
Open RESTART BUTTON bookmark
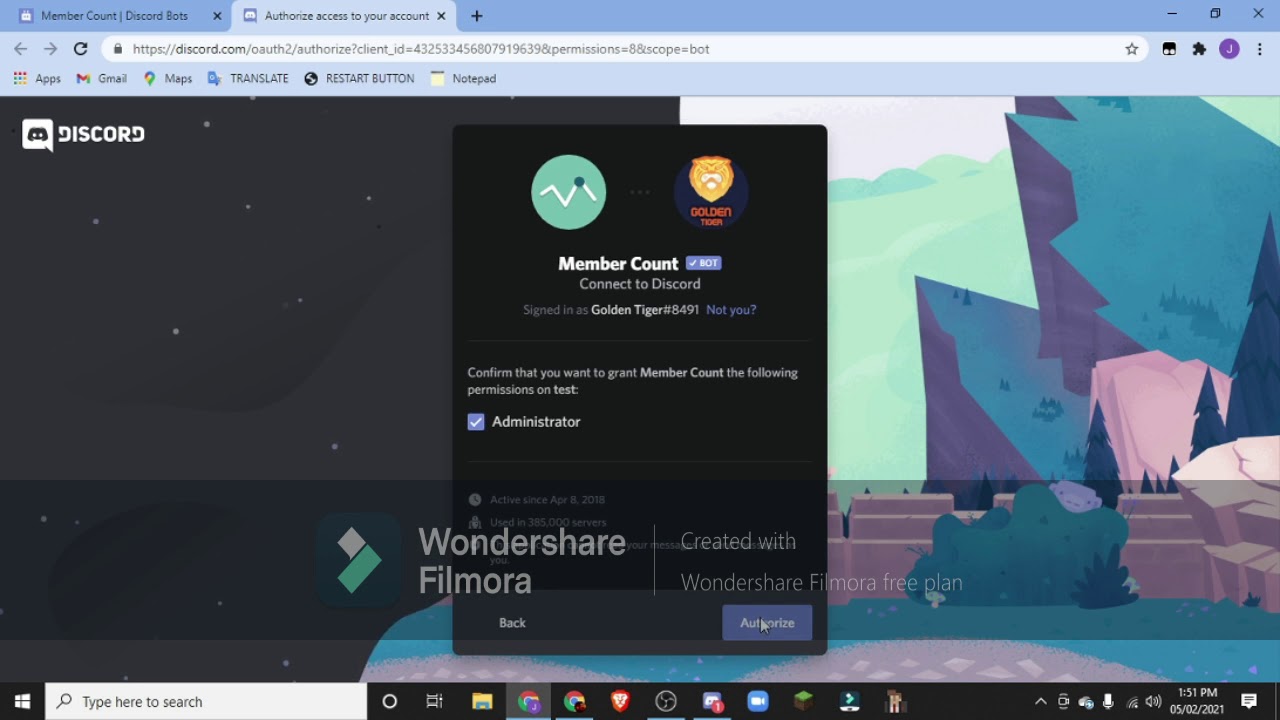(359, 78)
